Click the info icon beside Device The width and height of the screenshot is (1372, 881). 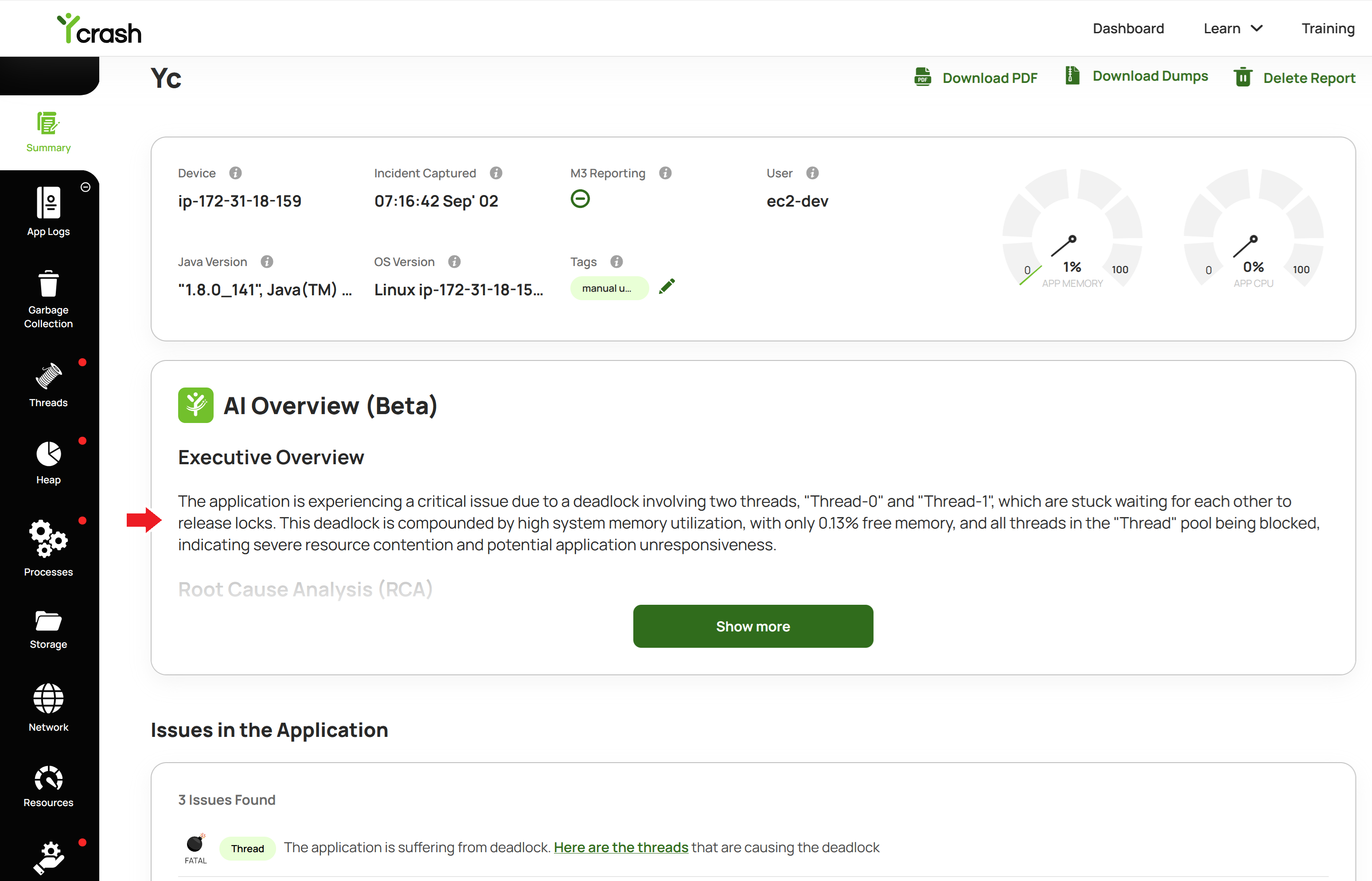tap(235, 173)
